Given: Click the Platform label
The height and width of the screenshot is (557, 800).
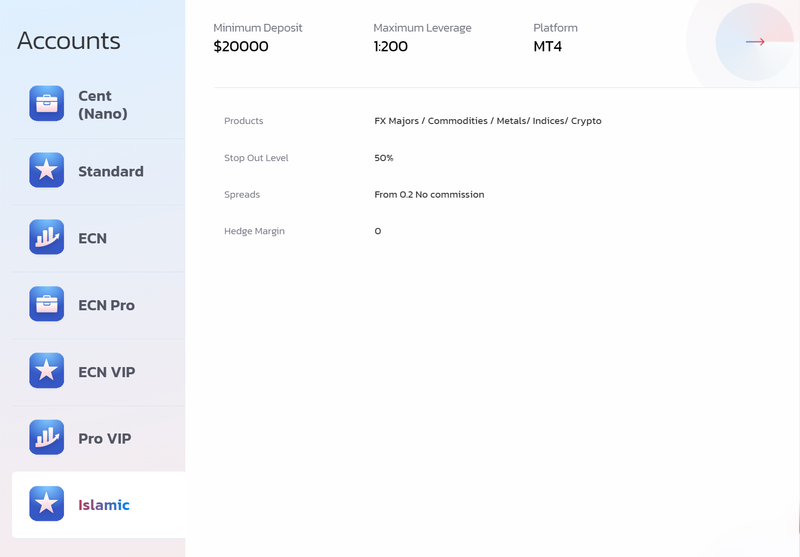Looking at the screenshot, I should (556, 28).
